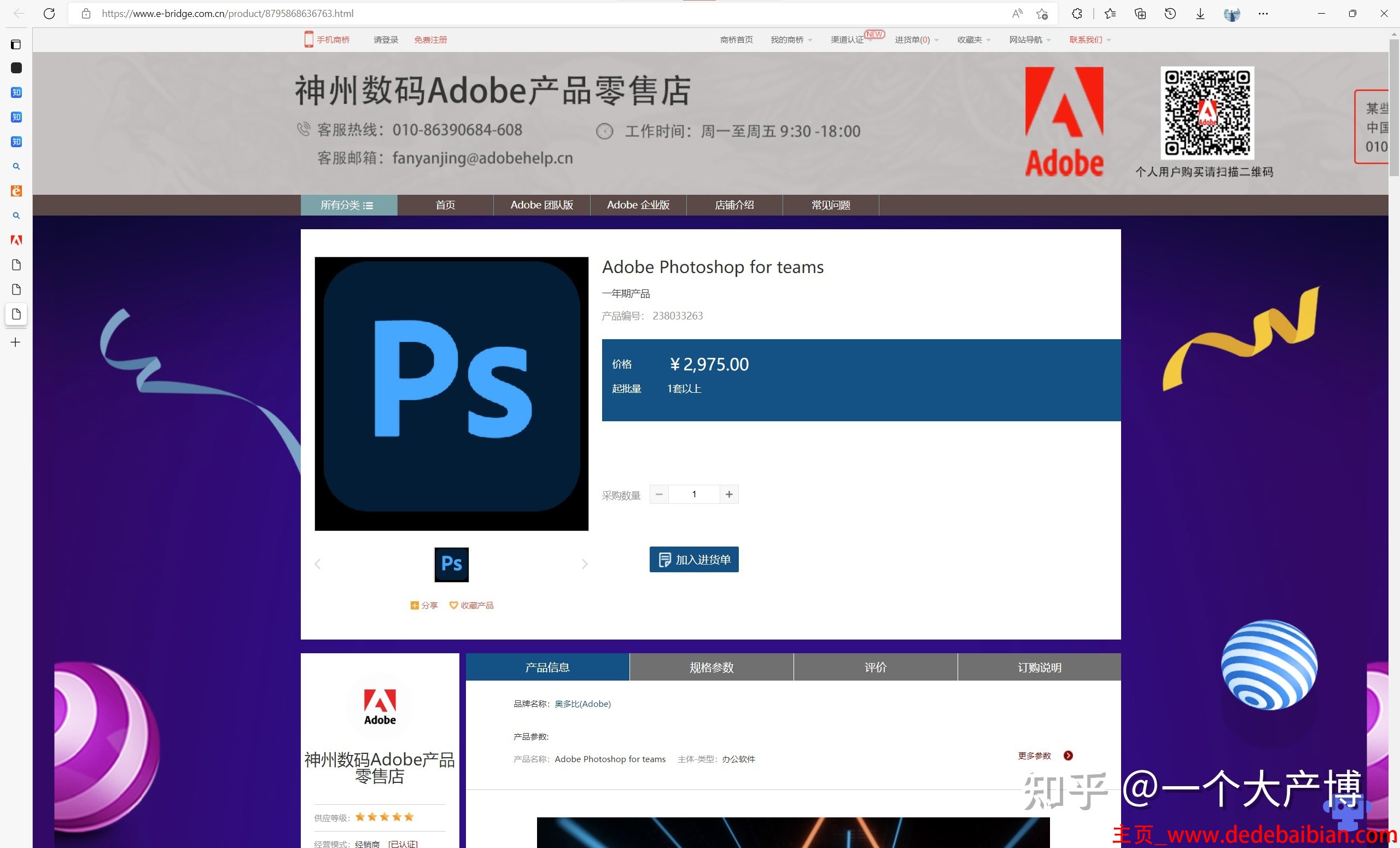Switch to the first Zhihu vertical tab
This screenshot has width=1400, height=848.
(x=16, y=92)
